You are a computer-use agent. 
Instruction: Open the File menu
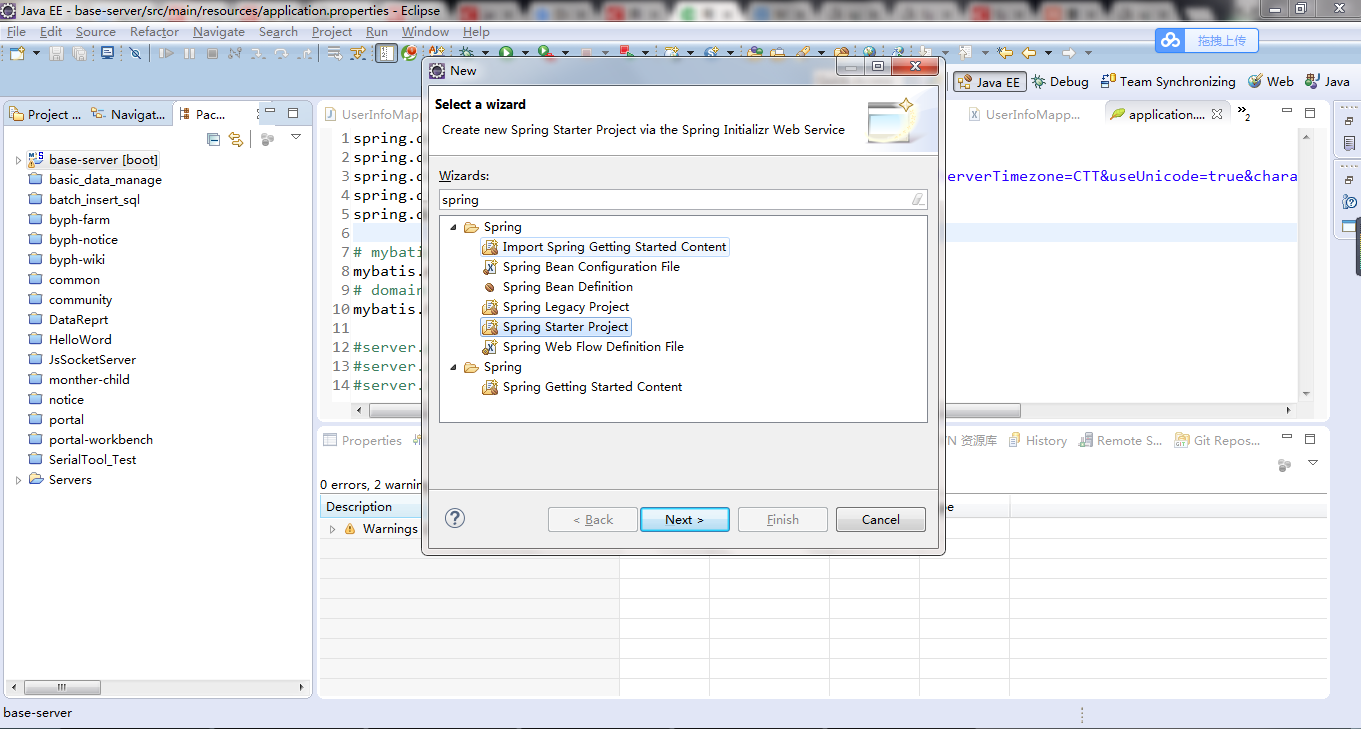pyautogui.click(x=16, y=31)
